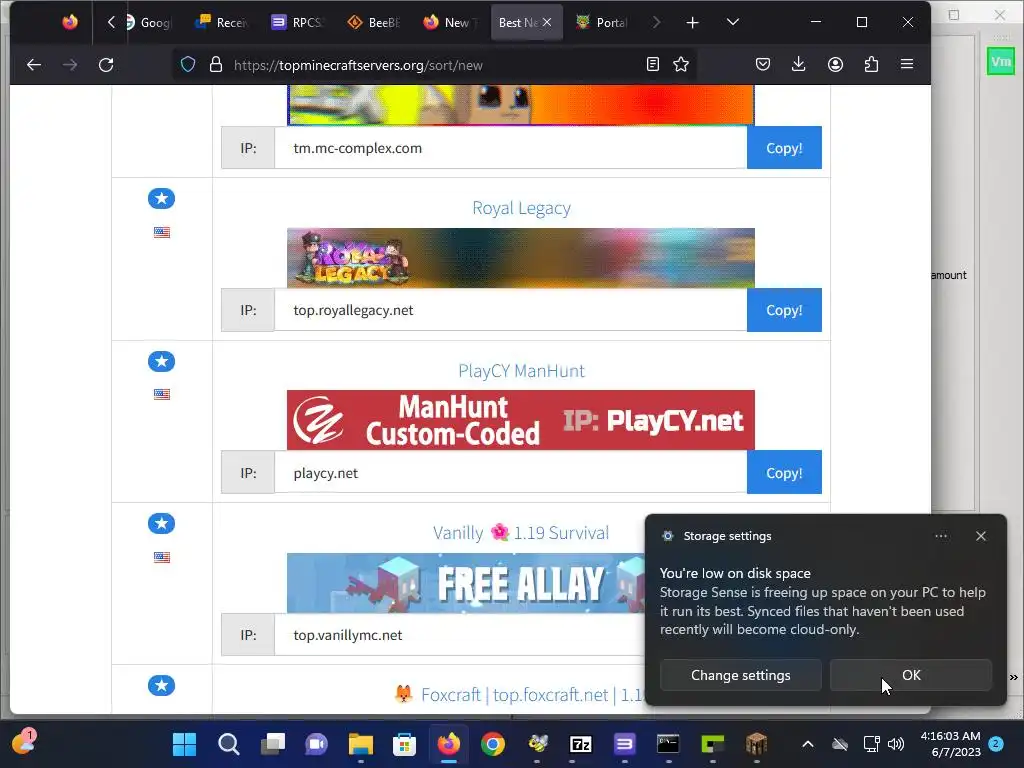
Task: Open the Firefox downloads panel
Action: [x=799, y=64]
